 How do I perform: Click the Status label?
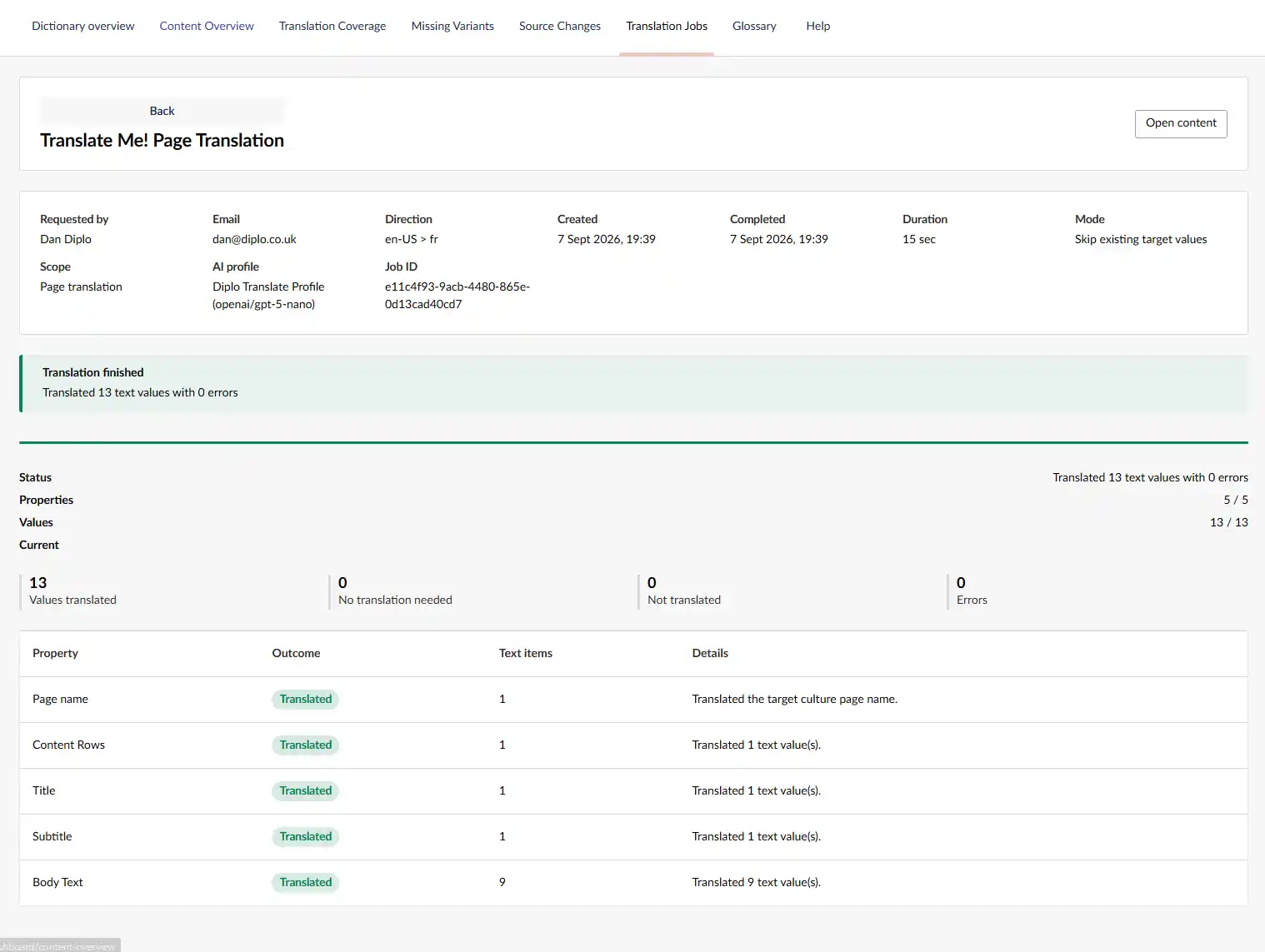click(x=35, y=477)
